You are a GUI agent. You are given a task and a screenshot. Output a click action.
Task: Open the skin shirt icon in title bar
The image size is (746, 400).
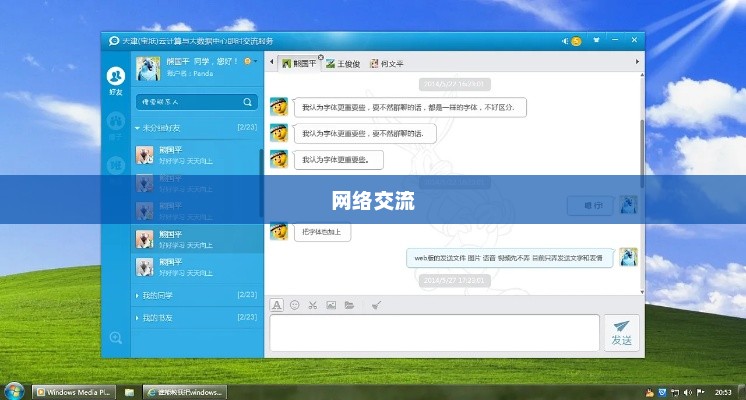[x=596, y=40]
